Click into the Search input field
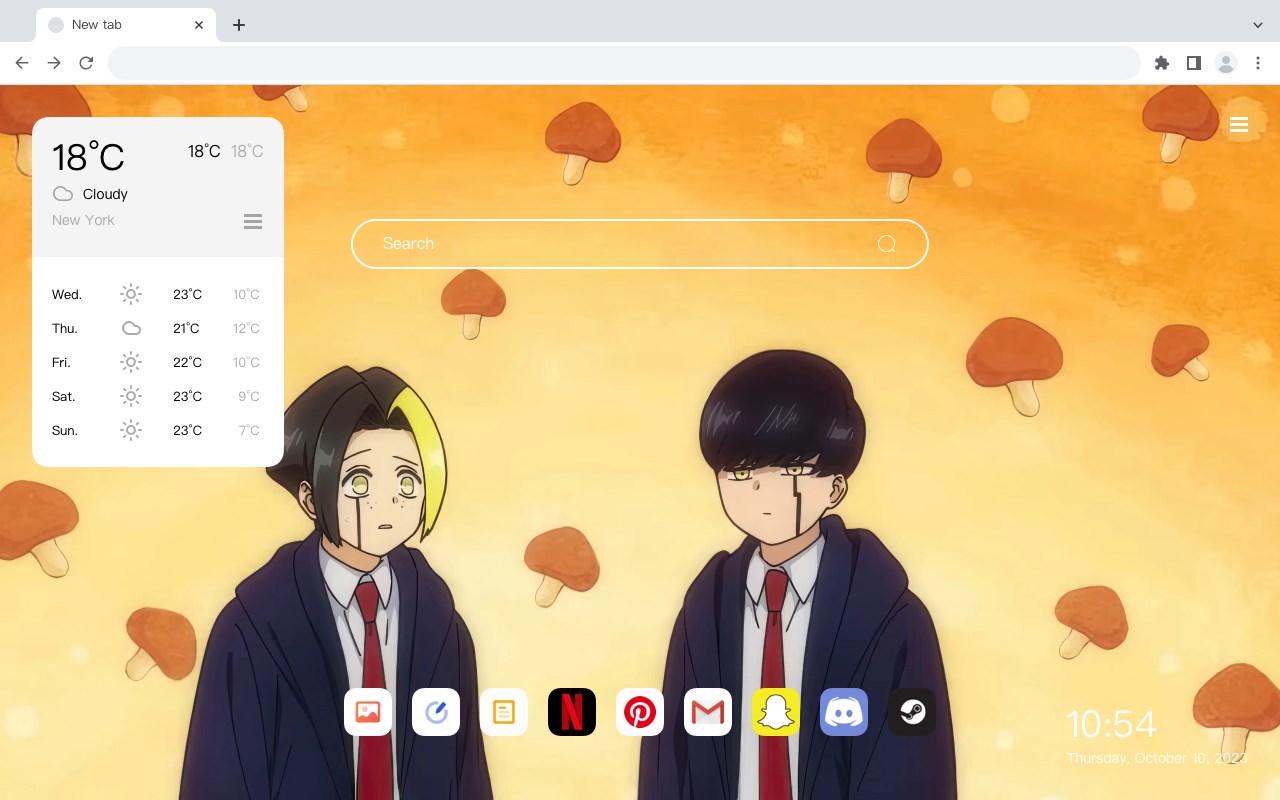Viewport: 1280px width, 800px height. (x=640, y=244)
